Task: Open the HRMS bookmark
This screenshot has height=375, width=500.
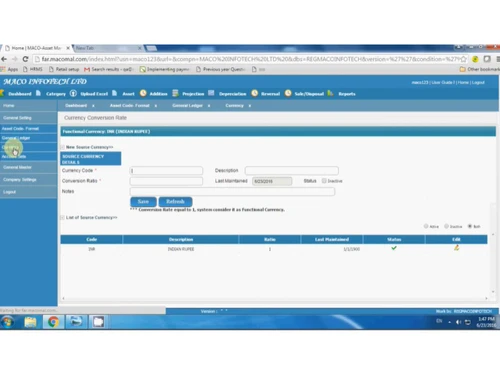Action: [x=33, y=69]
